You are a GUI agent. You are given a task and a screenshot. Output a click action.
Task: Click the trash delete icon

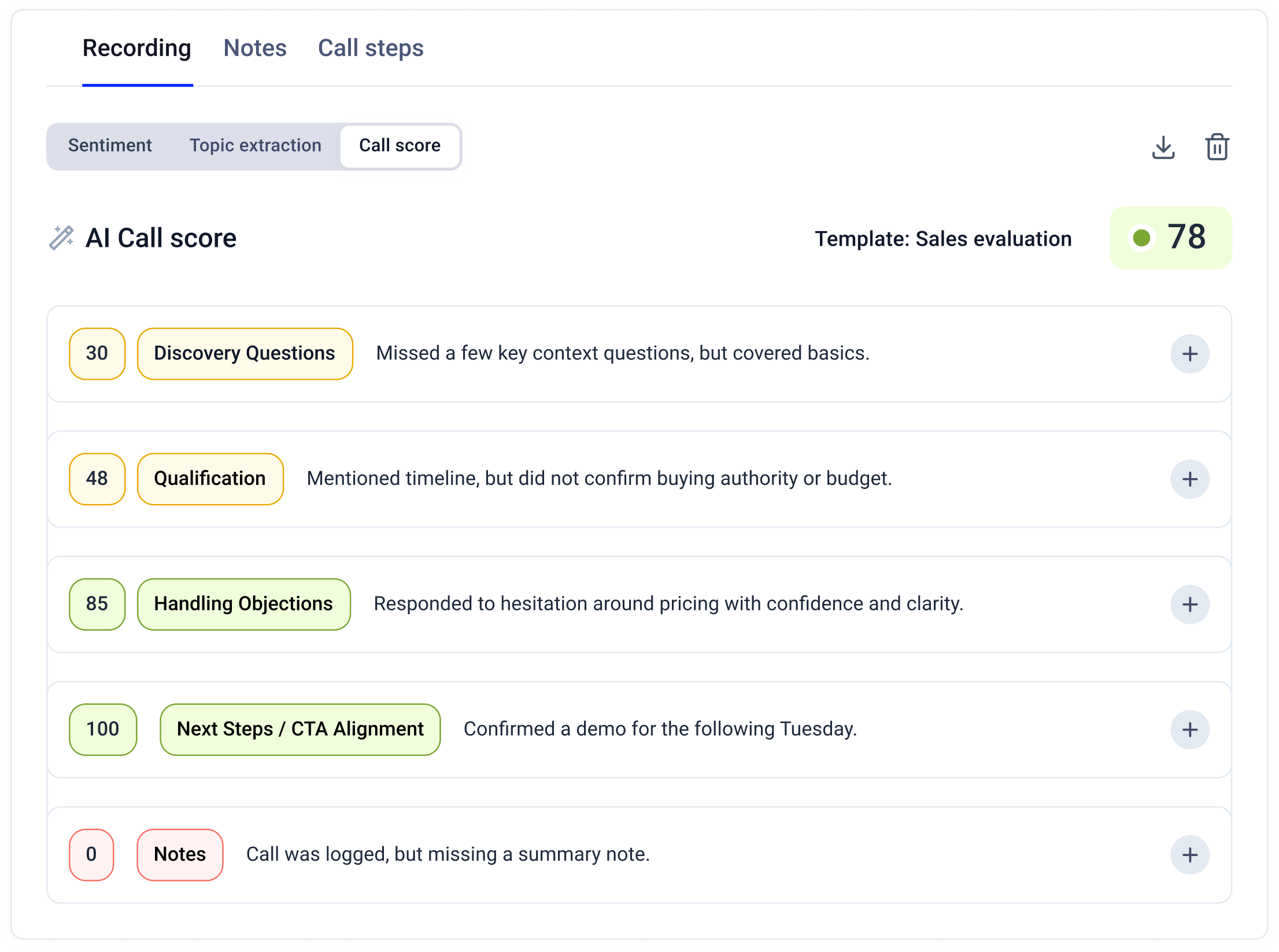1217,147
